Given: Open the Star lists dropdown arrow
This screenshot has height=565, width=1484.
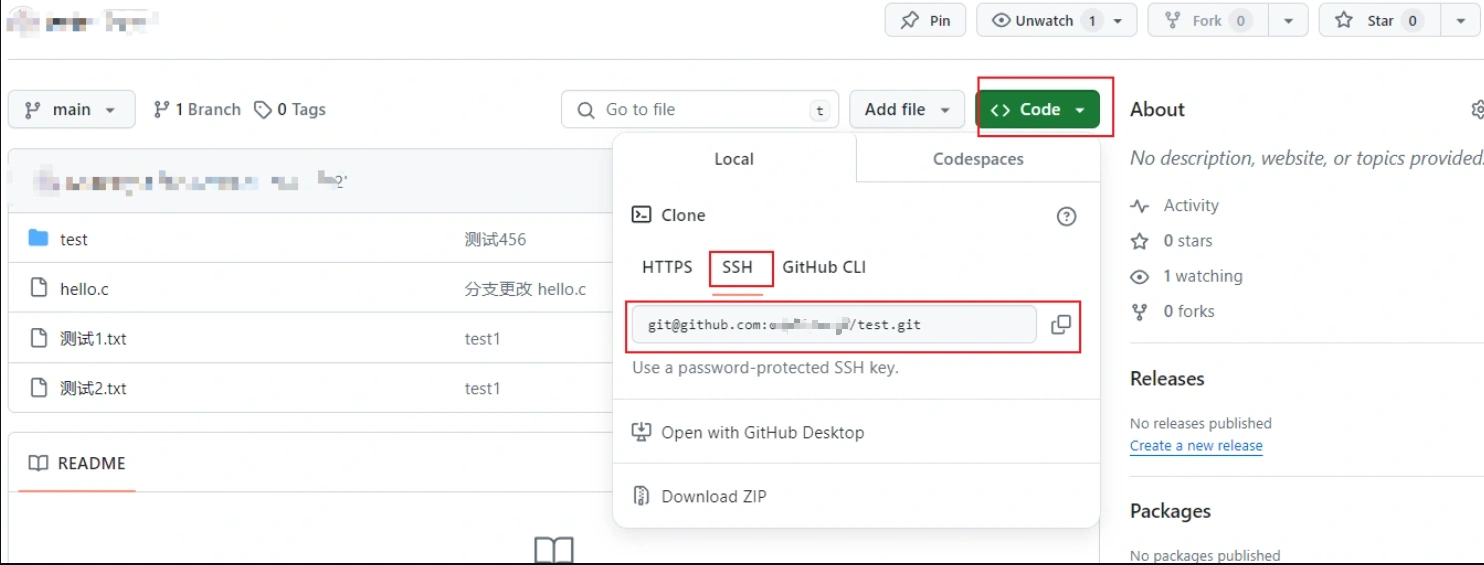Looking at the screenshot, I should point(1460,20).
